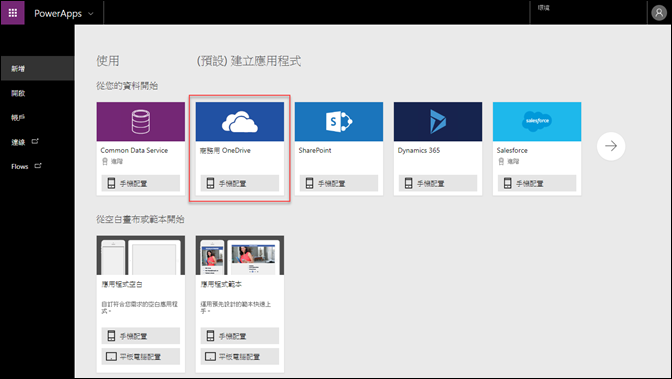Click the Common Data Service database icon
Image resolution: width=672 pixels, height=379 pixels.
pyautogui.click(x=141, y=121)
